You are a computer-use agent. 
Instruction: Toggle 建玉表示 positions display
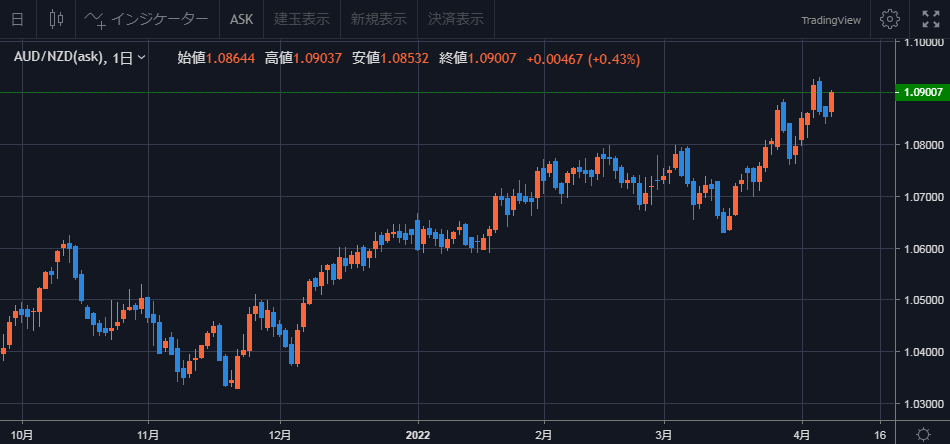[302, 19]
